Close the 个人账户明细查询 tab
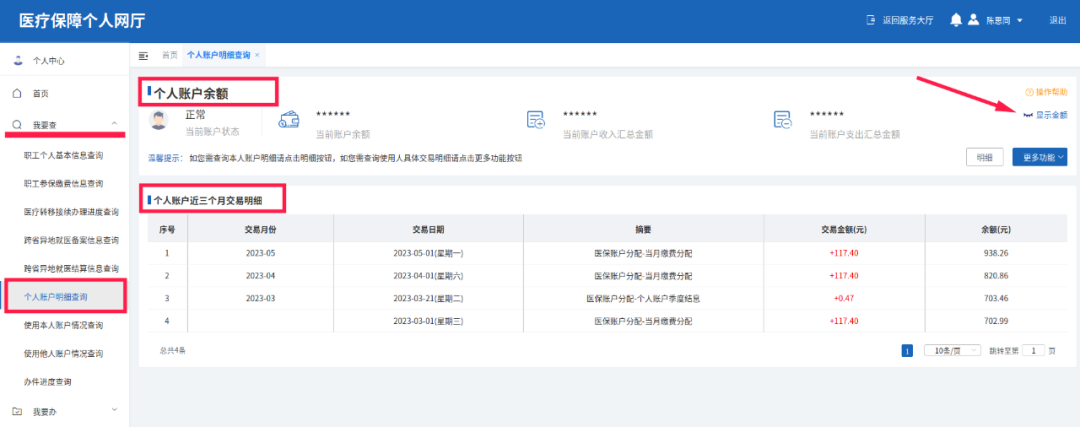Image resolution: width=1080 pixels, height=427 pixels. pyautogui.click(x=257, y=55)
